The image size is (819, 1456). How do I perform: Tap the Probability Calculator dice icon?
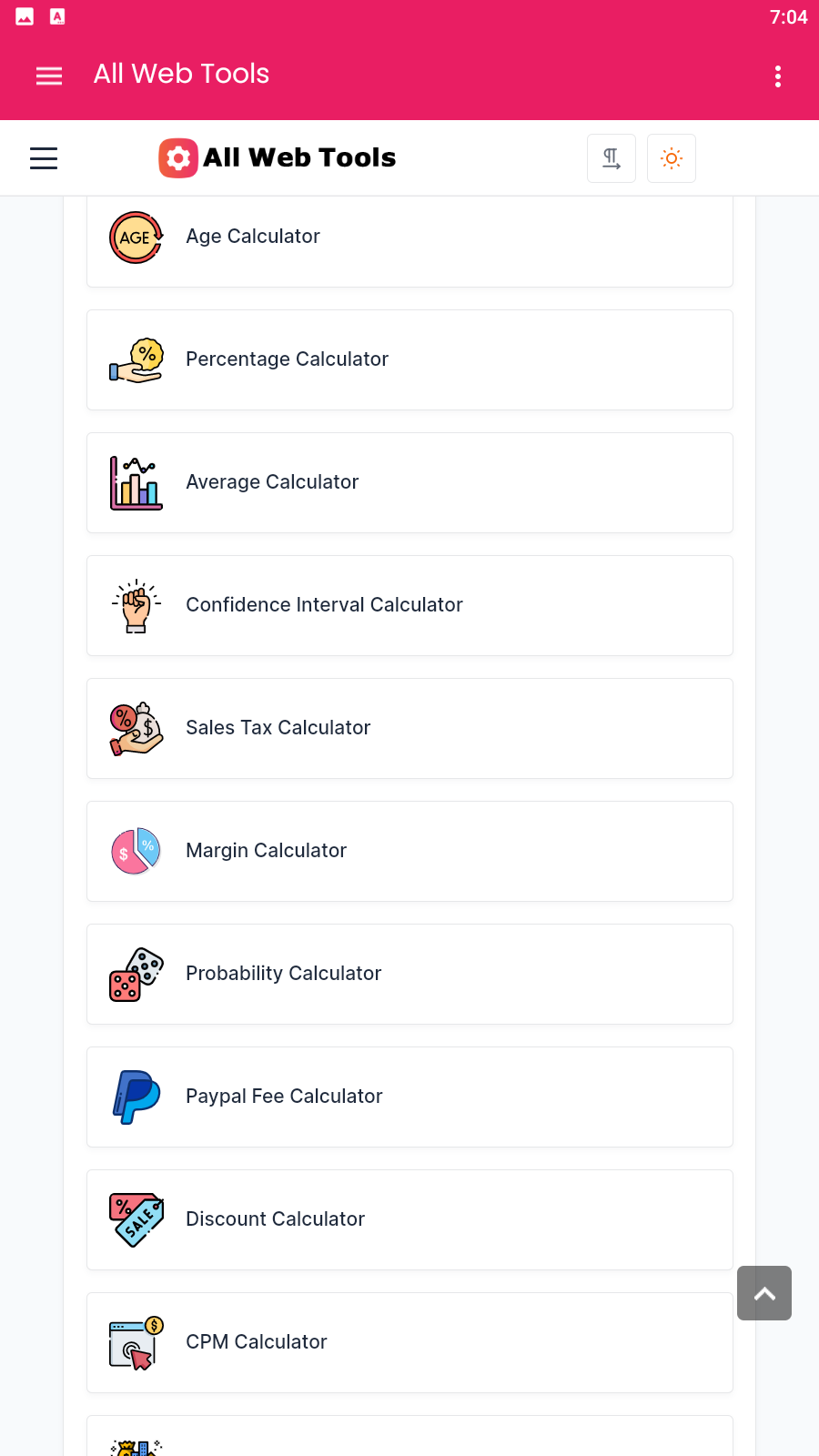tap(136, 975)
